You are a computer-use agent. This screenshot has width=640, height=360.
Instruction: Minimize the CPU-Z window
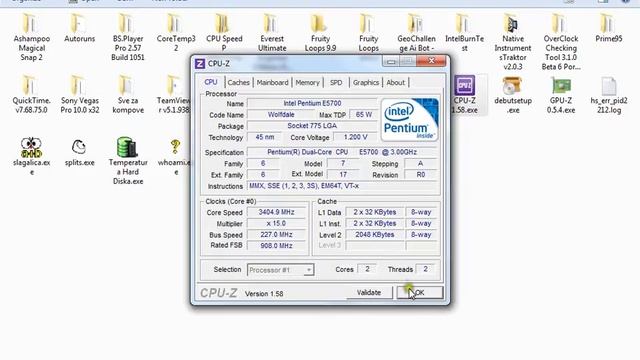point(391,61)
